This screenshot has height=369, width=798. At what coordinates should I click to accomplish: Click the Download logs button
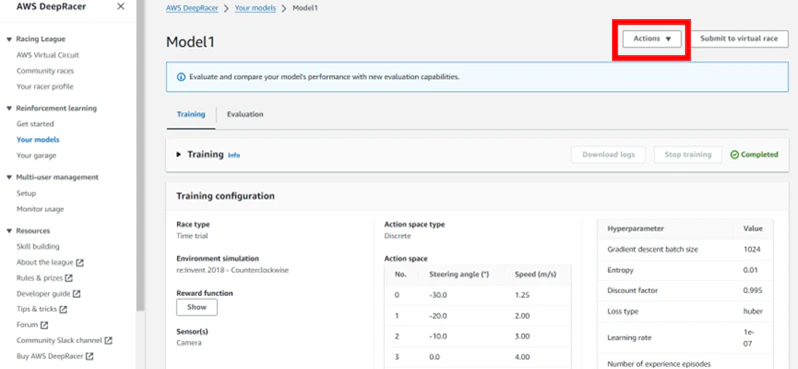pyautogui.click(x=608, y=155)
